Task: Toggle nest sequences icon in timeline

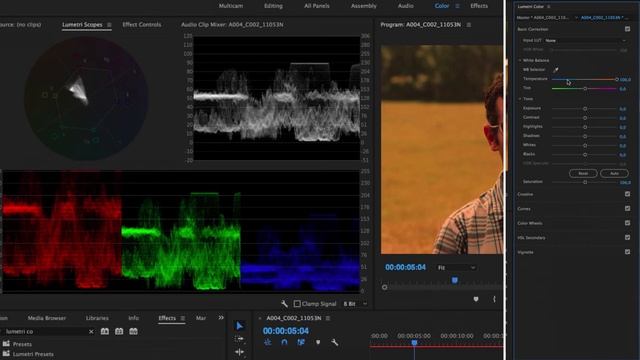Action: (268, 342)
